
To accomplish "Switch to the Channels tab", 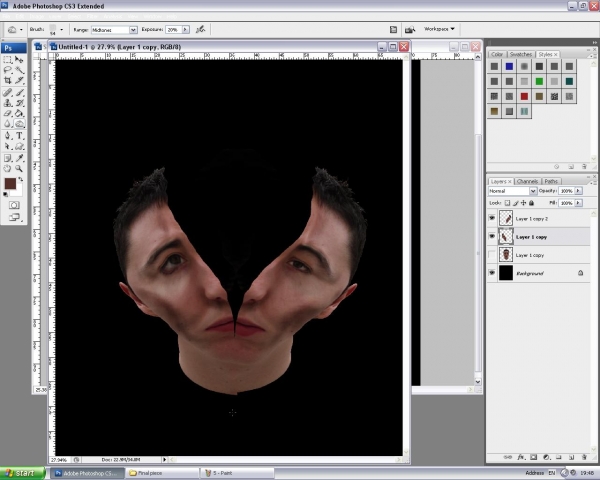I will pos(528,181).
